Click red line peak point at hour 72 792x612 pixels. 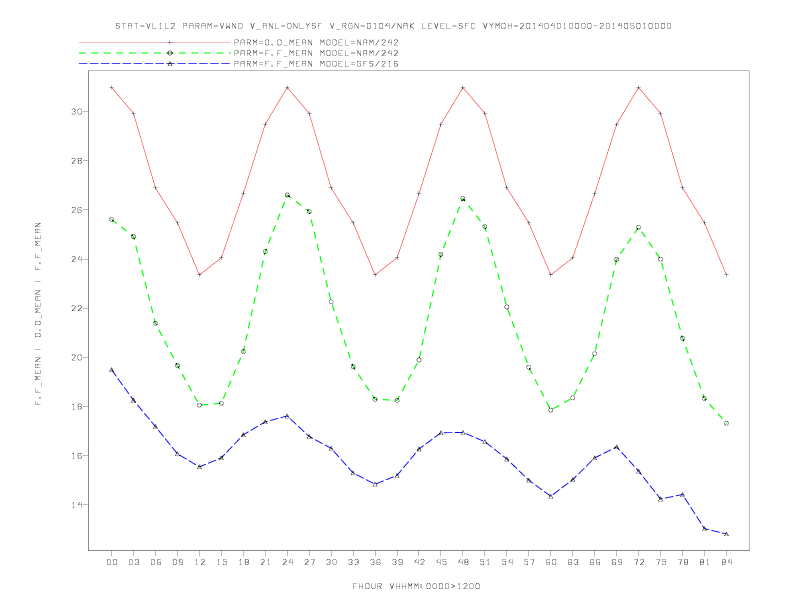point(638,87)
